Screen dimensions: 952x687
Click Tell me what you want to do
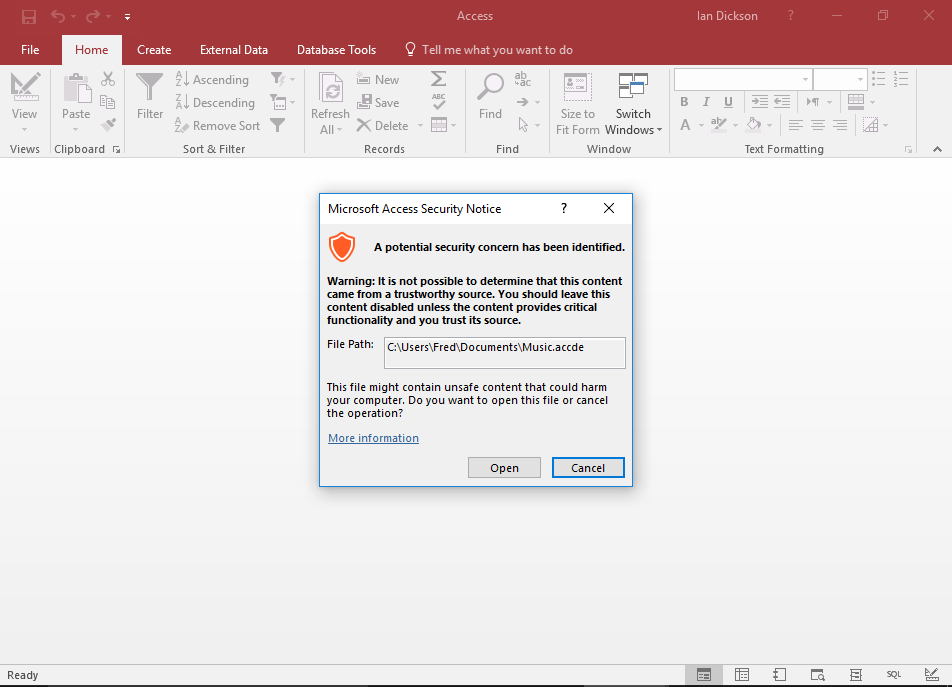[x=489, y=50]
